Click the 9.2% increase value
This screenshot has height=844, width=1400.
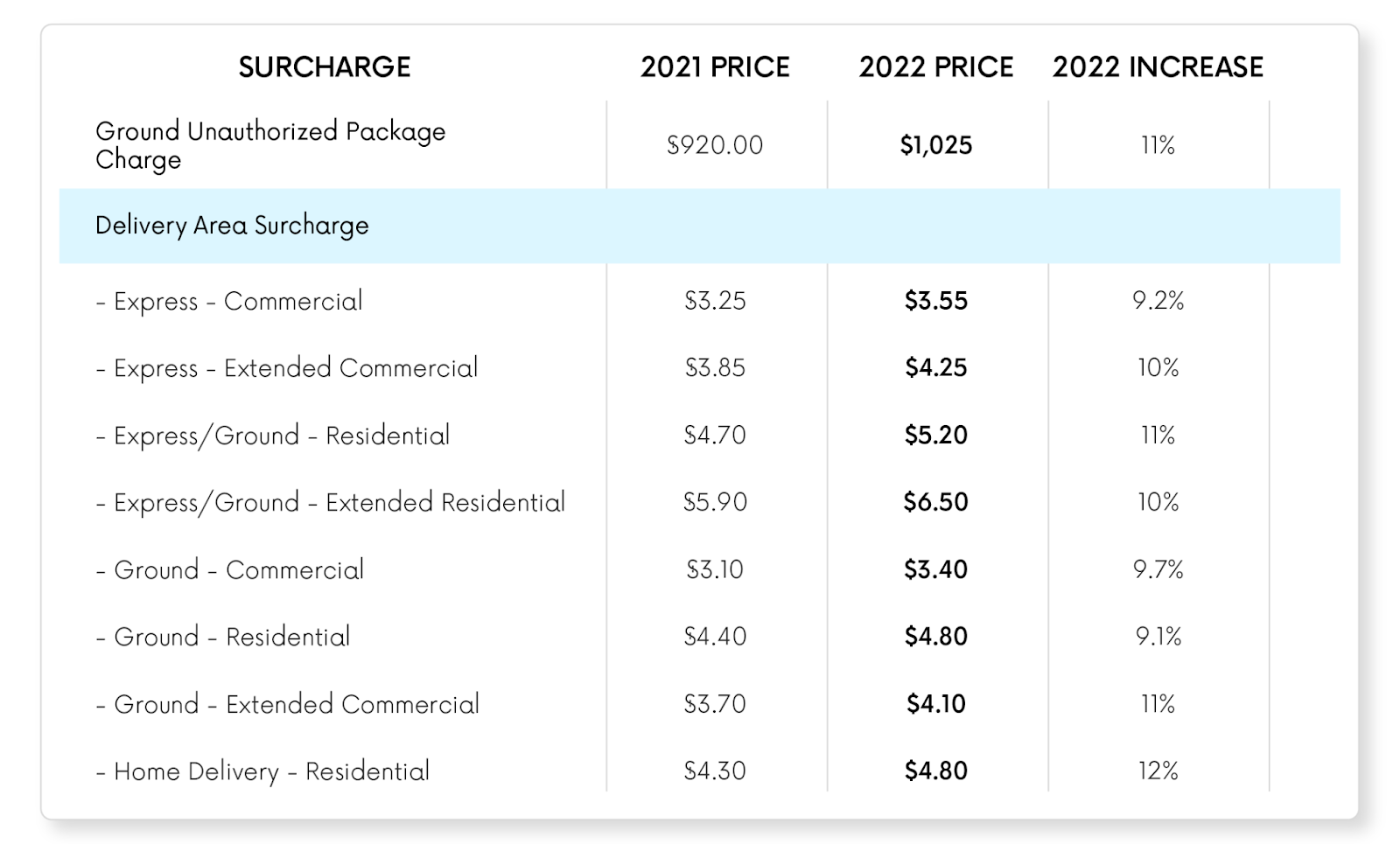tap(1158, 301)
